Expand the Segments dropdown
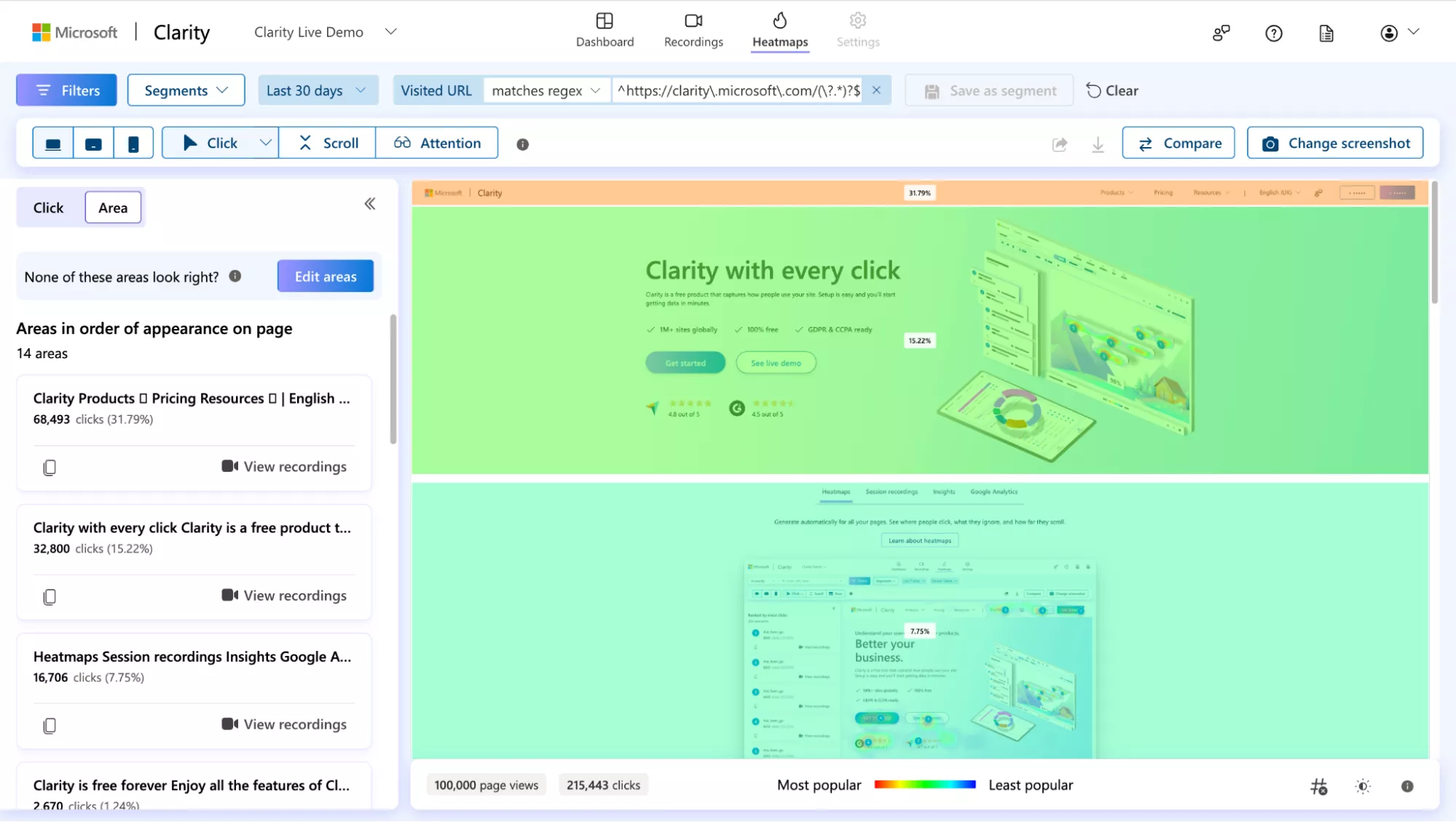 pyautogui.click(x=186, y=90)
